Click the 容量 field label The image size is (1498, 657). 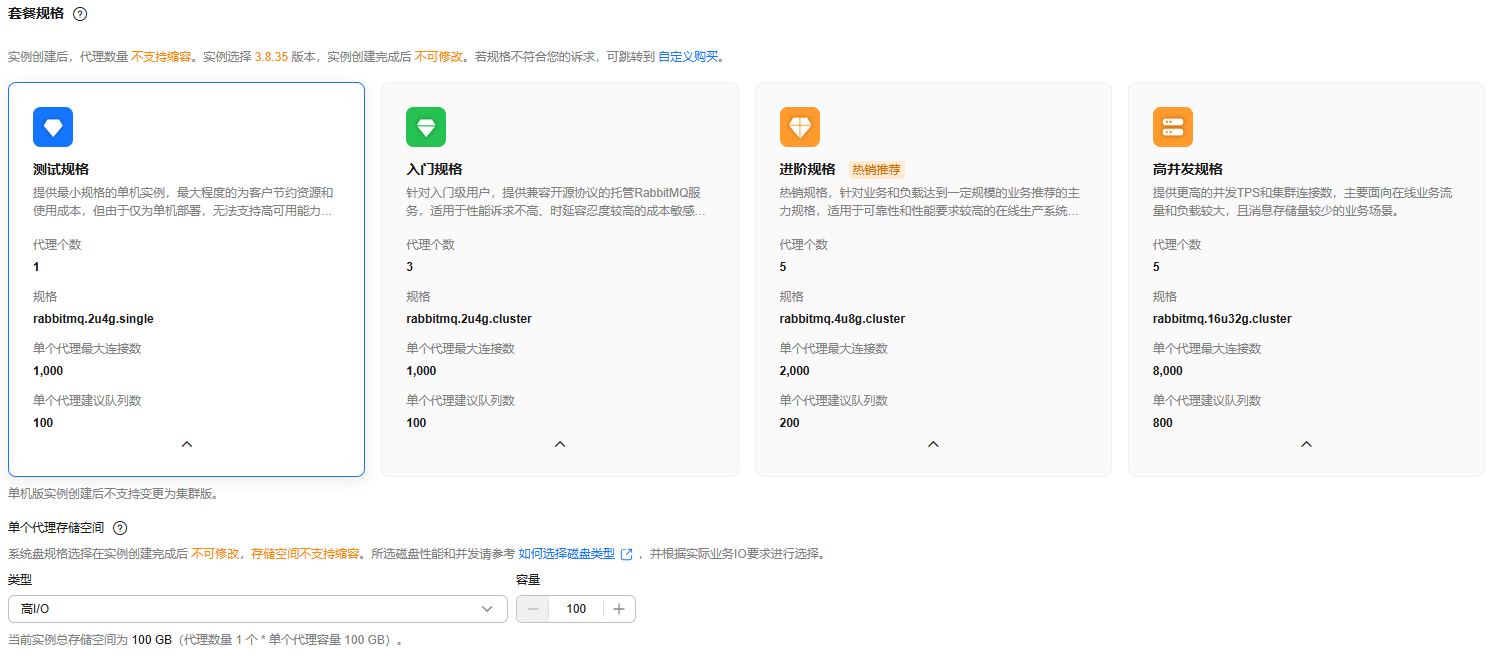(x=528, y=580)
